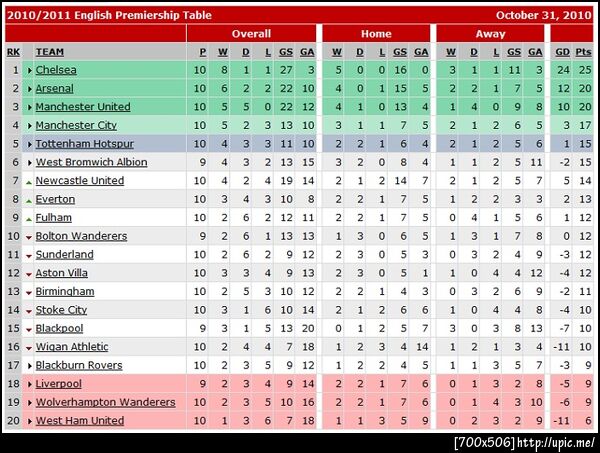The width and height of the screenshot is (600, 453).
Task: Select the Overall column group header
Action: pyautogui.click(x=251, y=34)
